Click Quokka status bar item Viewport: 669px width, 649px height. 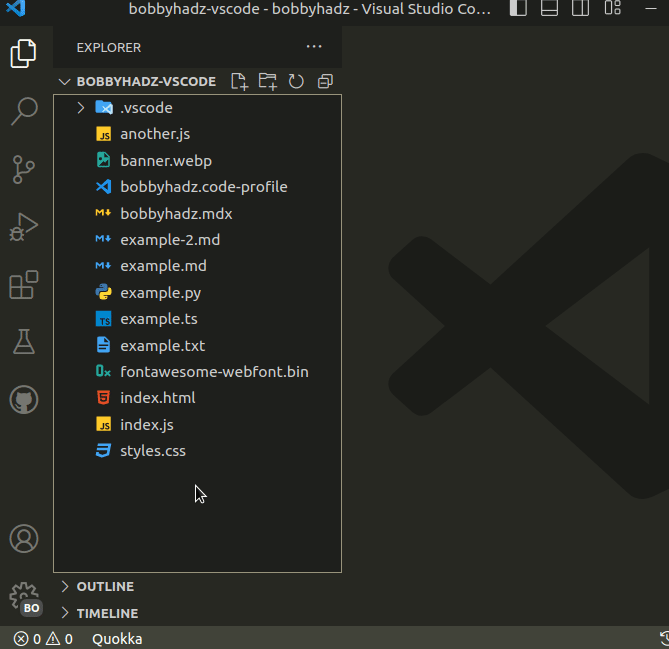pyautogui.click(x=117, y=639)
